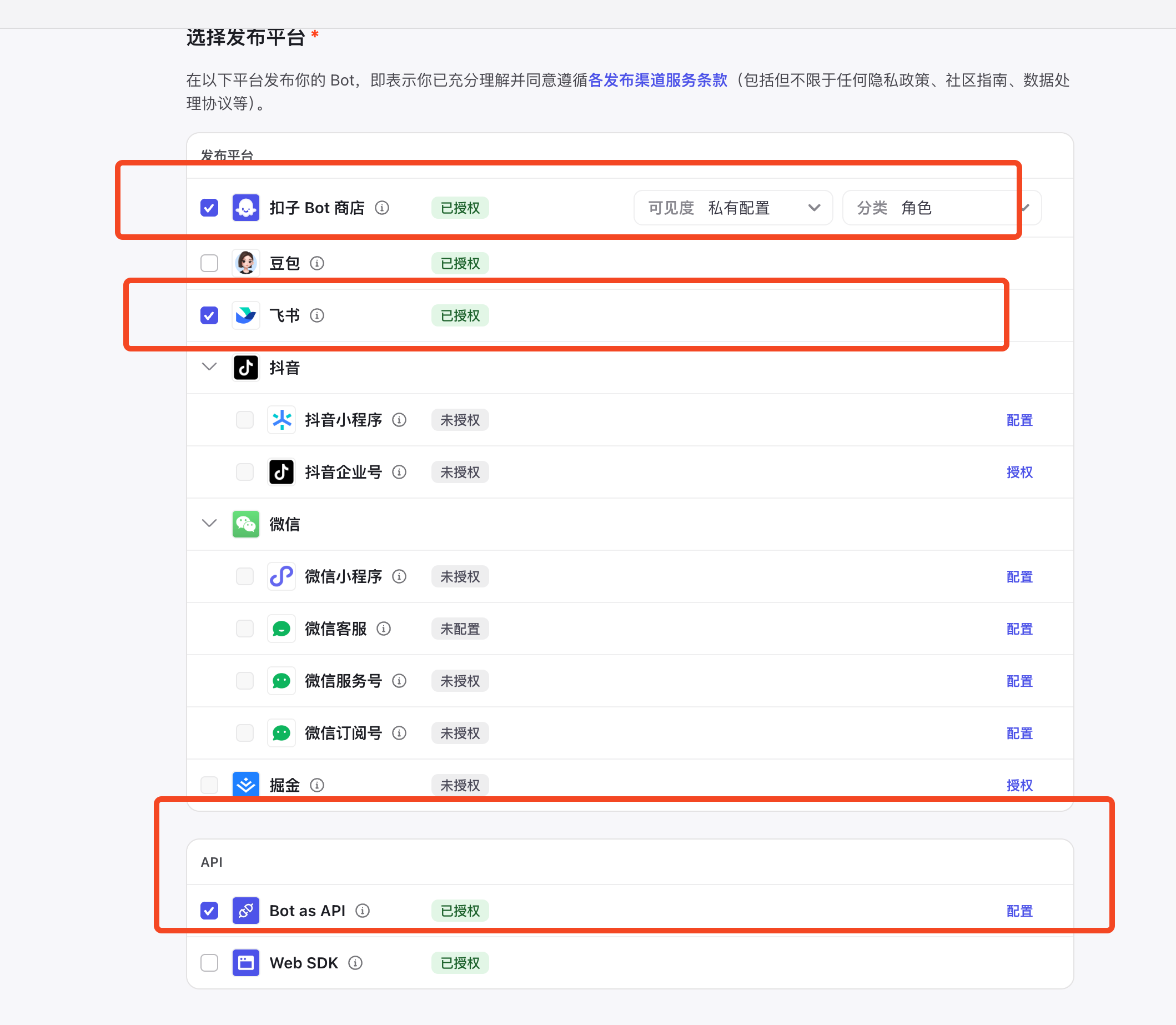Tick the 微信服务号 checkbox
The height and width of the screenshot is (1025, 1176).
pyautogui.click(x=245, y=681)
